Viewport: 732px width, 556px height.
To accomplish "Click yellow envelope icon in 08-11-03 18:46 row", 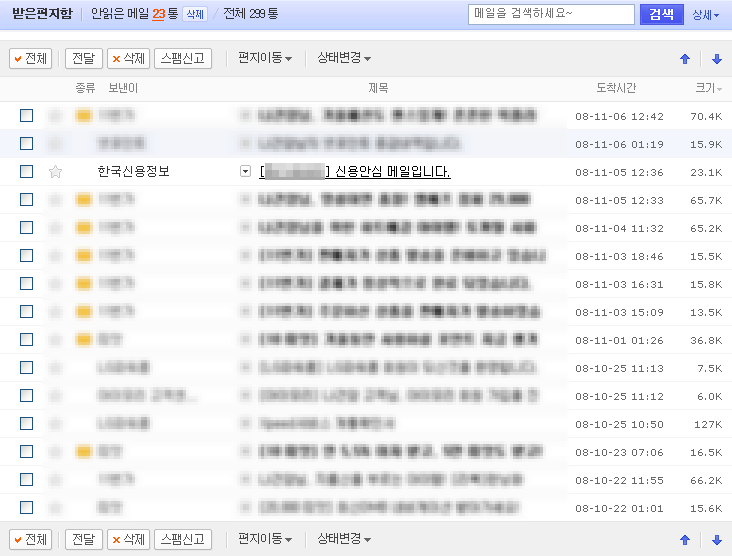I will coord(84,255).
